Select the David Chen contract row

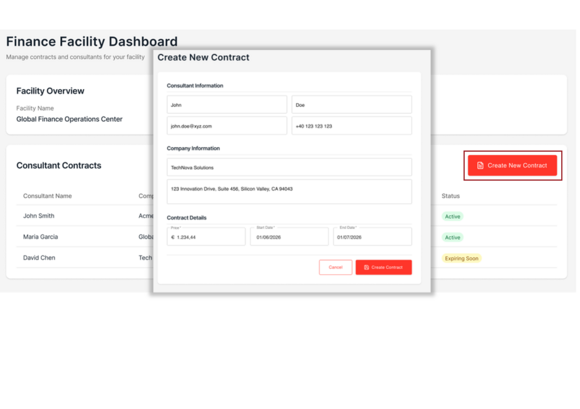pos(286,258)
